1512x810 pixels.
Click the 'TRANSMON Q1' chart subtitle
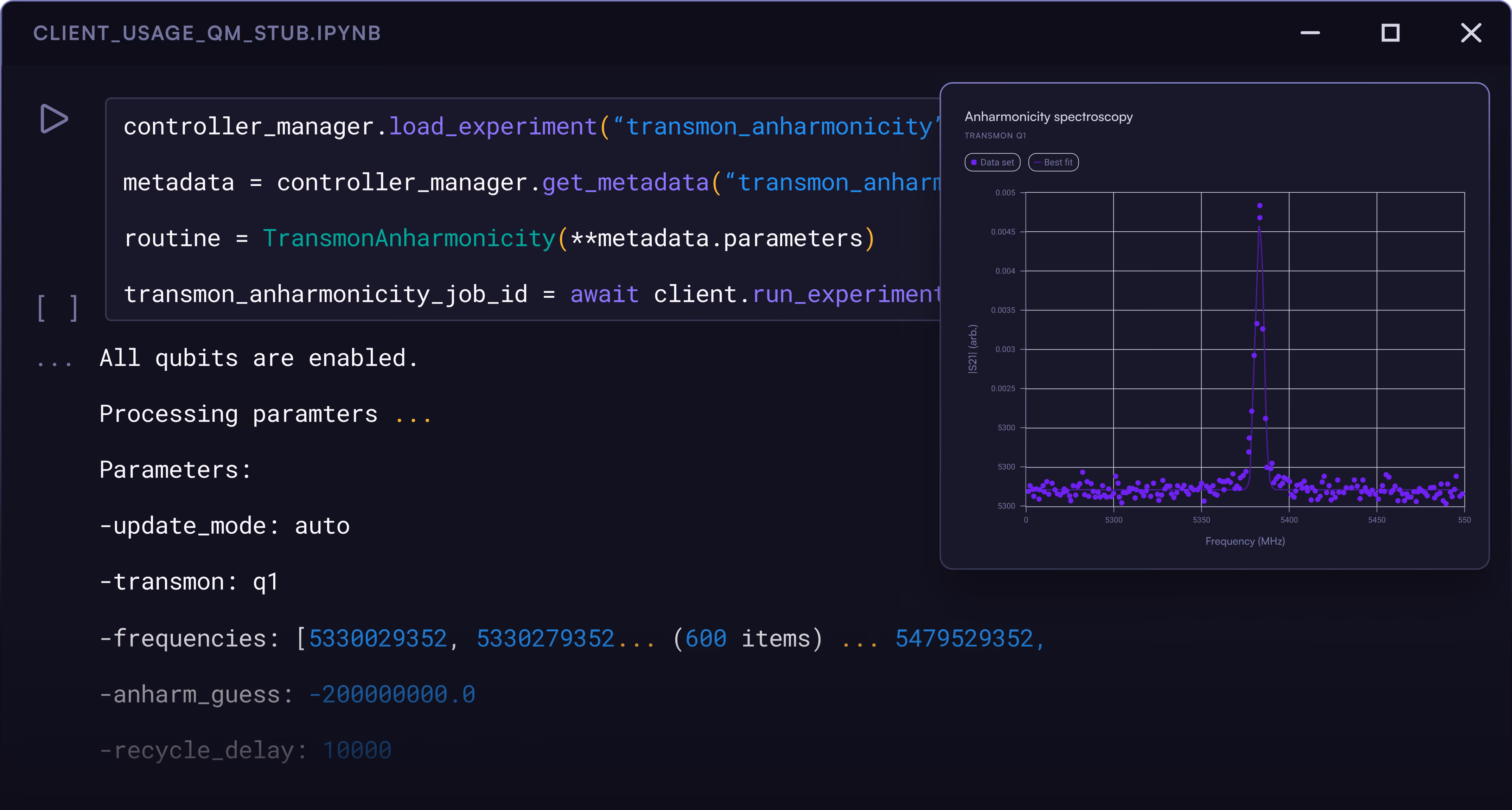(995, 135)
